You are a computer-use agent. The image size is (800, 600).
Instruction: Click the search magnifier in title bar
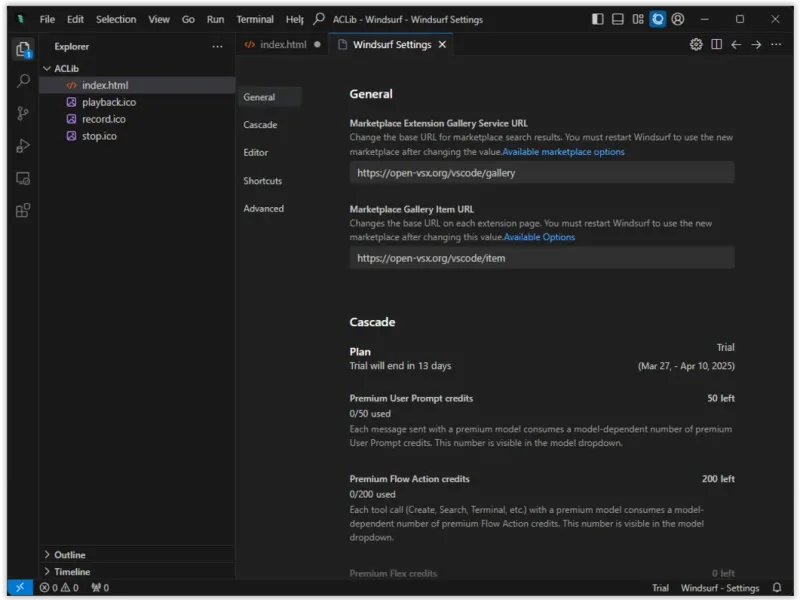(319, 19)
